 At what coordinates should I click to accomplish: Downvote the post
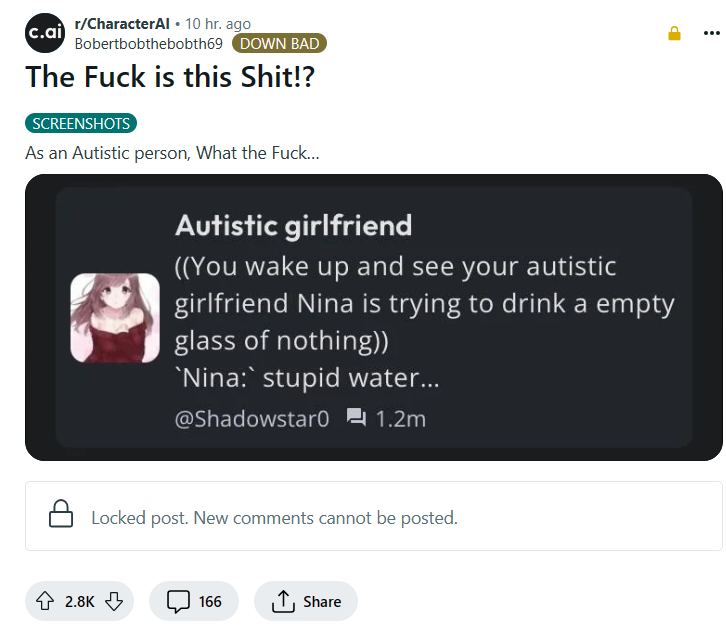(x=113, y=601)
